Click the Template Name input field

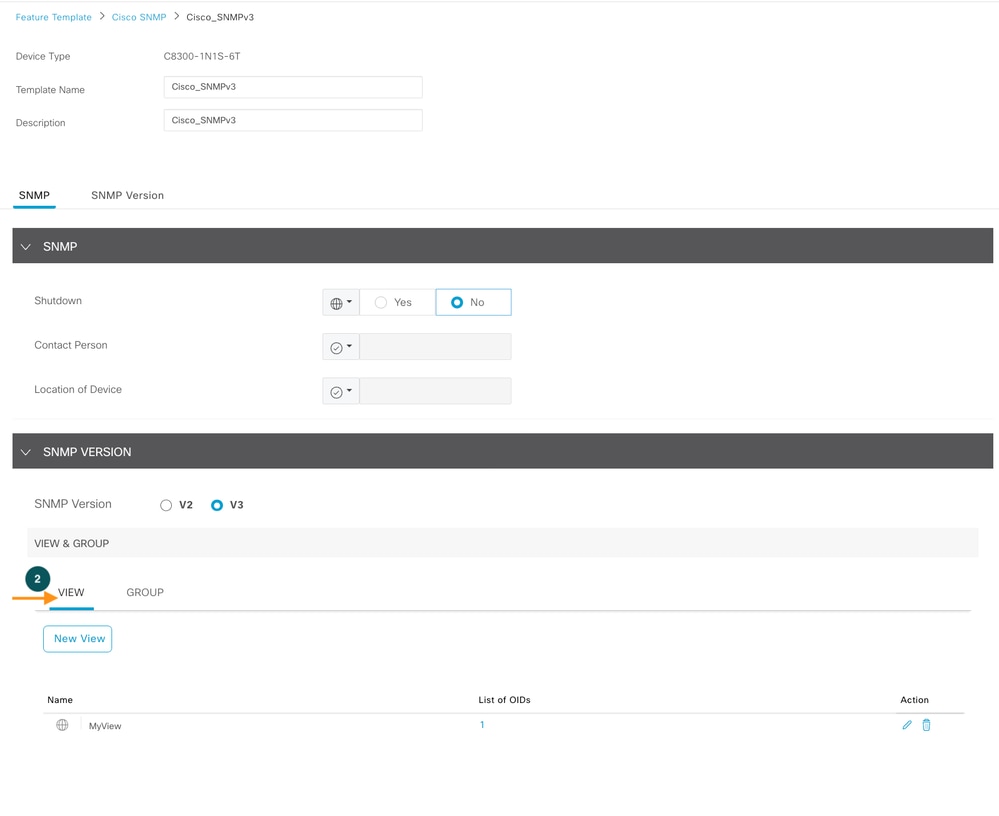coord(293,87)
